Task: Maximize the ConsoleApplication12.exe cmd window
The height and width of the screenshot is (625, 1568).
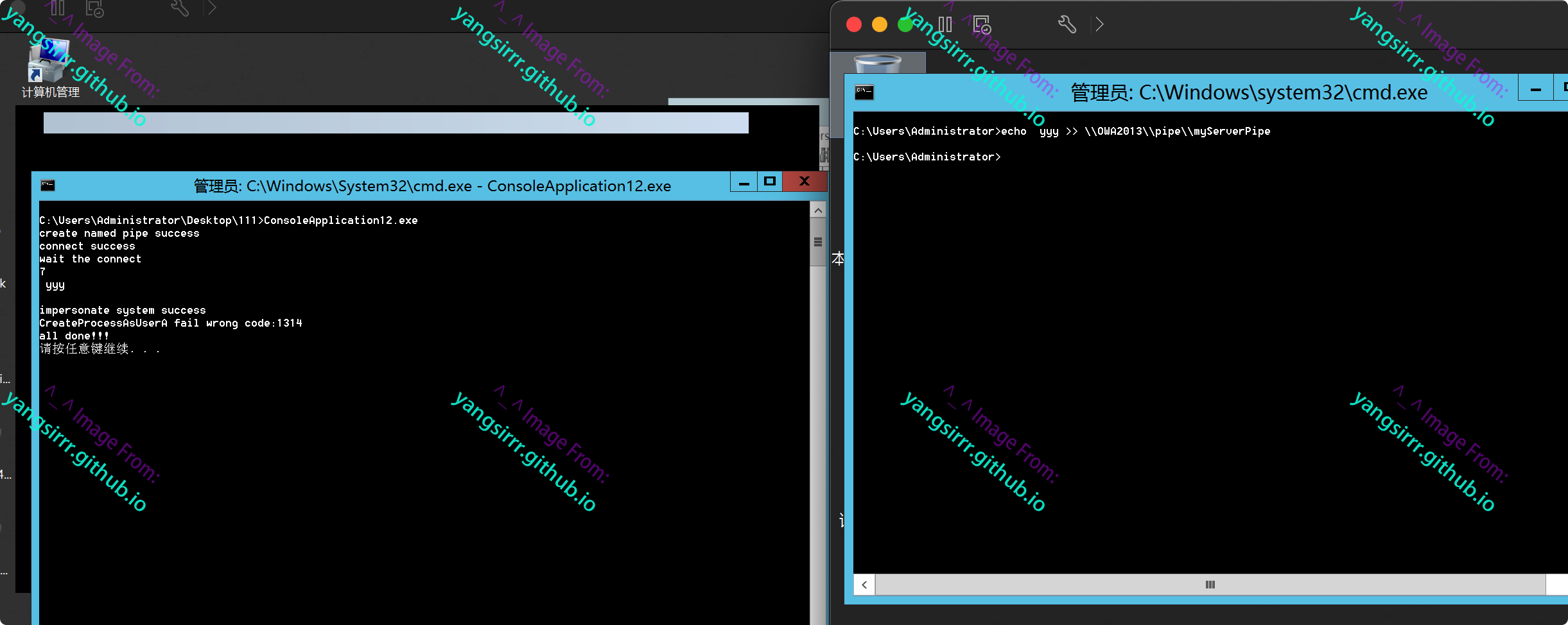Action: pyautogui.click(x=770, y=182)
